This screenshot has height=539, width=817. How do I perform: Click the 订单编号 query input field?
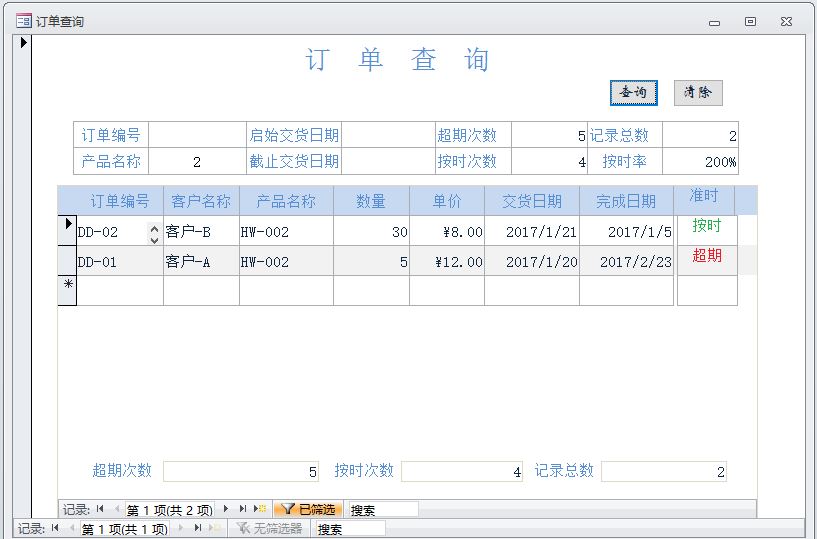(x=197, y=136)
